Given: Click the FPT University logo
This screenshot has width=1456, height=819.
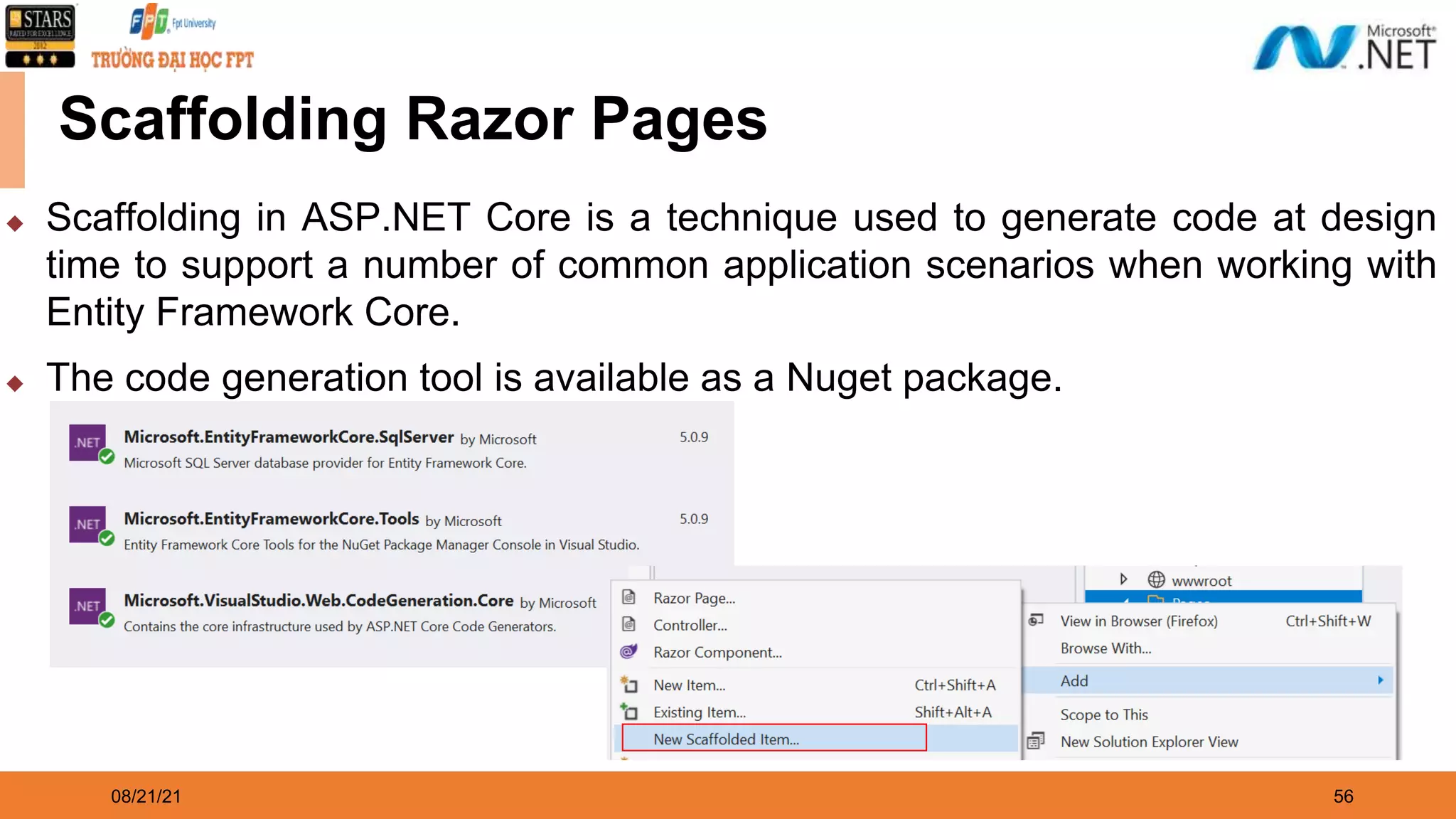Looking at the screenshot, I should [x=172, y=39].
